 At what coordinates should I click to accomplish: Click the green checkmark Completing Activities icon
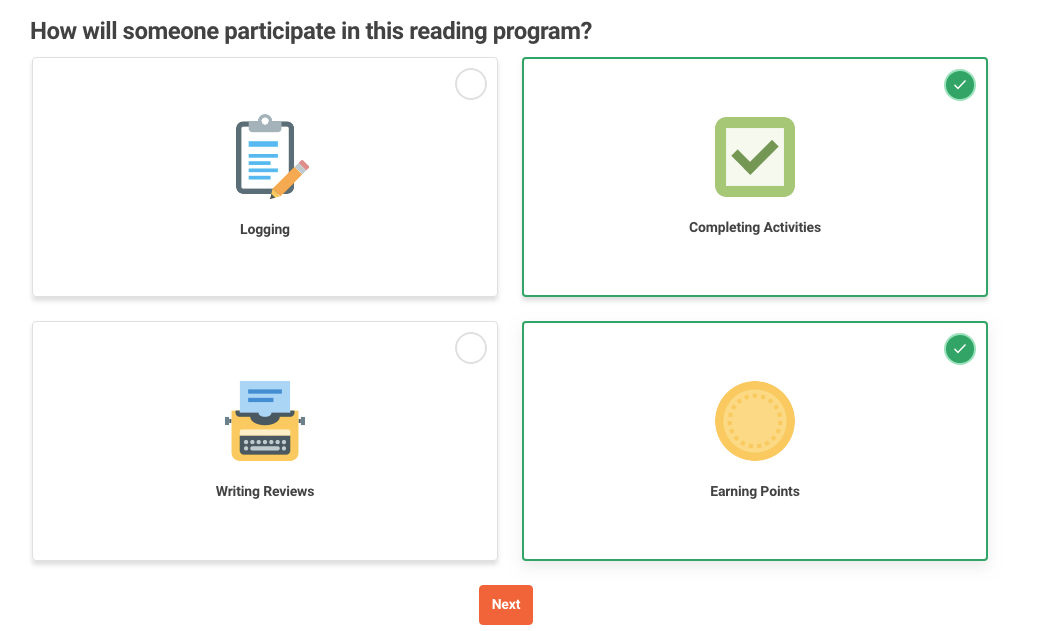pos(755,157)
